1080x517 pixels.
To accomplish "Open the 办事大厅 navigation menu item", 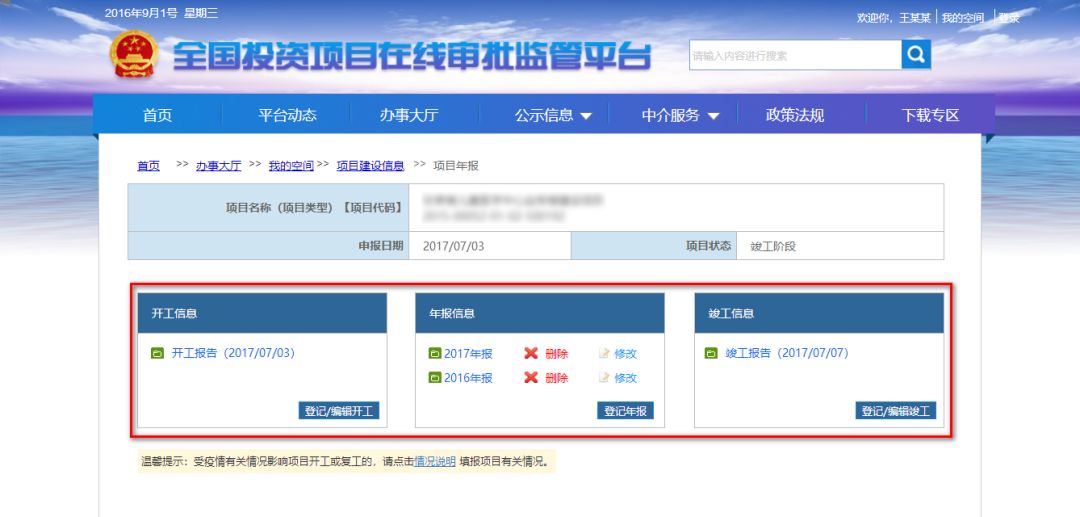I will click(x=408, y=115).
